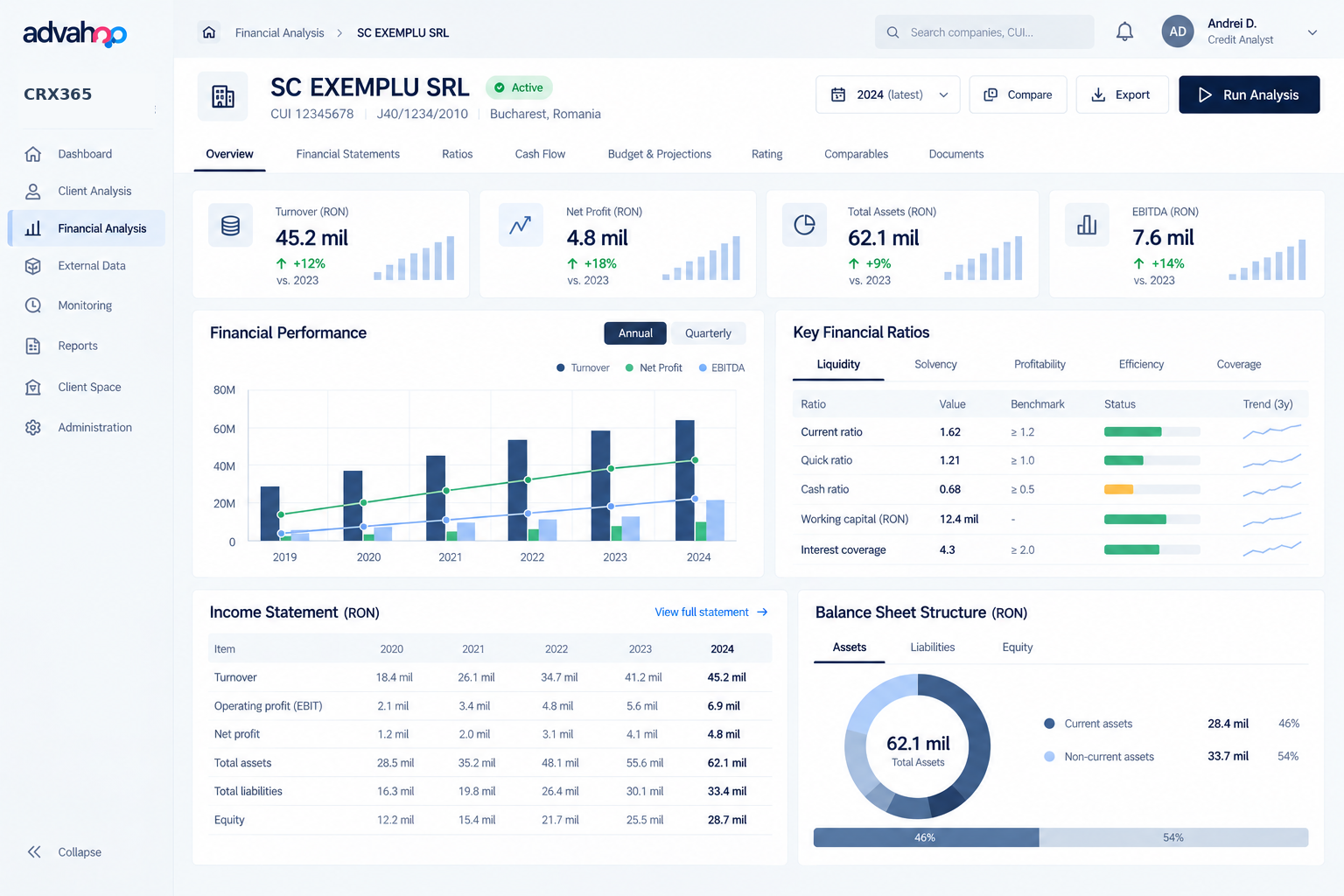This screenshot has width=1344, height=896.
Task: Click the Total Assets donut chart
Action: (918, 747)
